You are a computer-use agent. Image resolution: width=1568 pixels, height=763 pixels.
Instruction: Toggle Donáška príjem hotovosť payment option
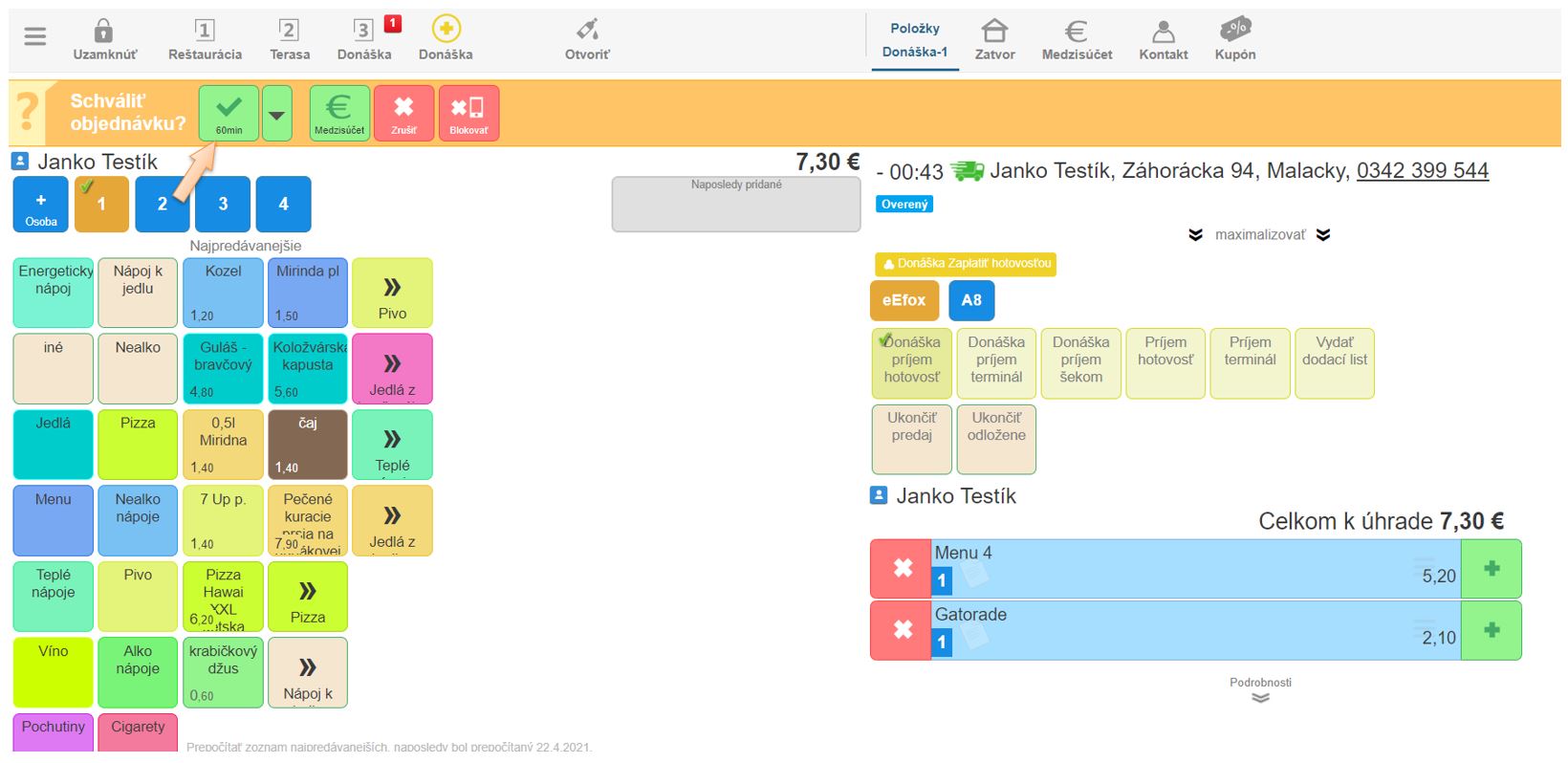tap(911, 362)
